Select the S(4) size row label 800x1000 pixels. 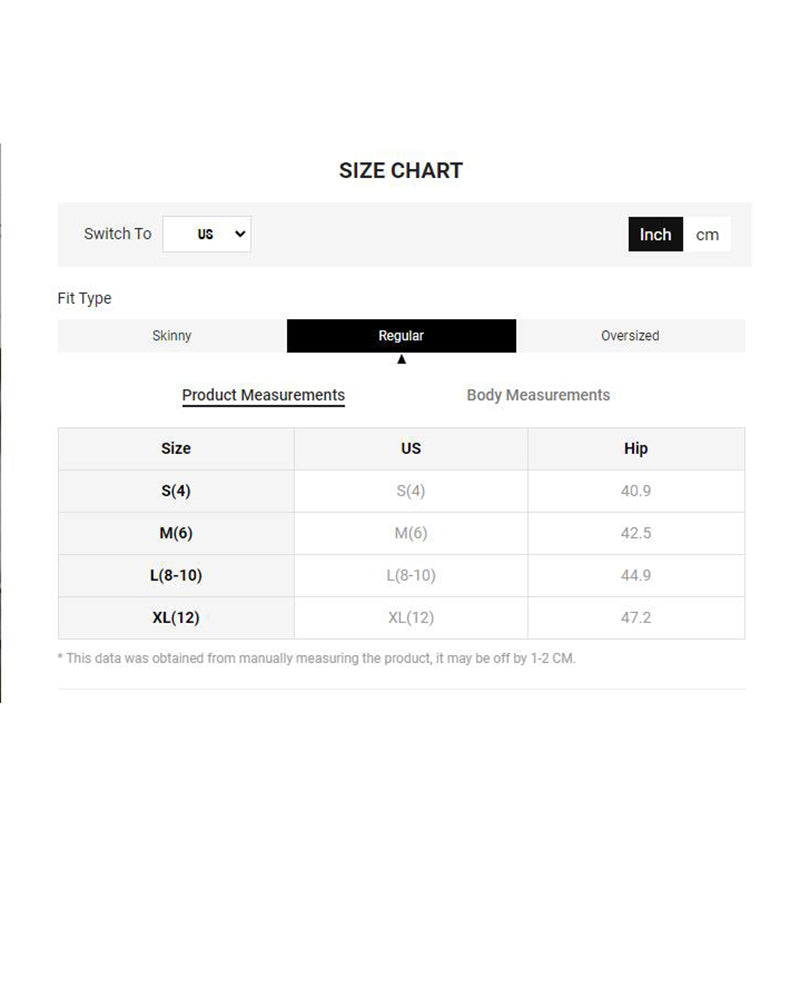(176, 491)
